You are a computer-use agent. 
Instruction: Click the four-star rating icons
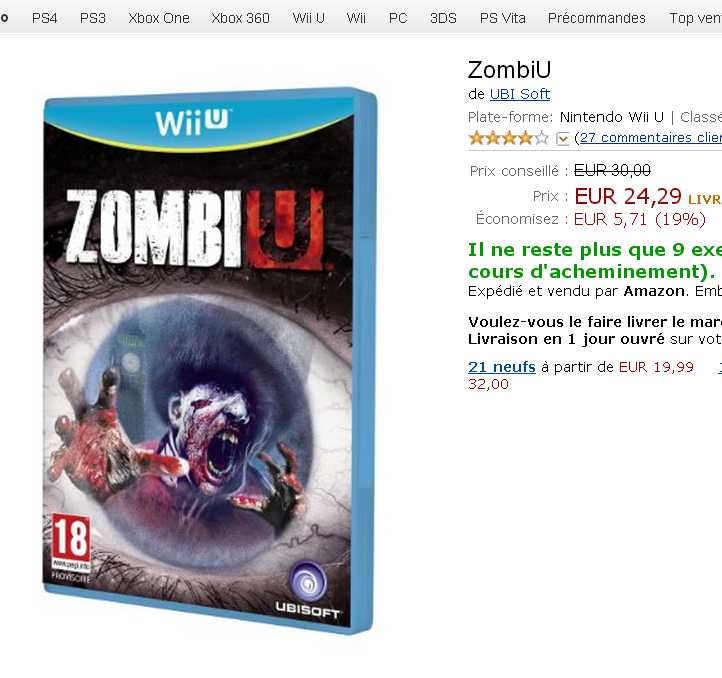[x=508, y=138]
